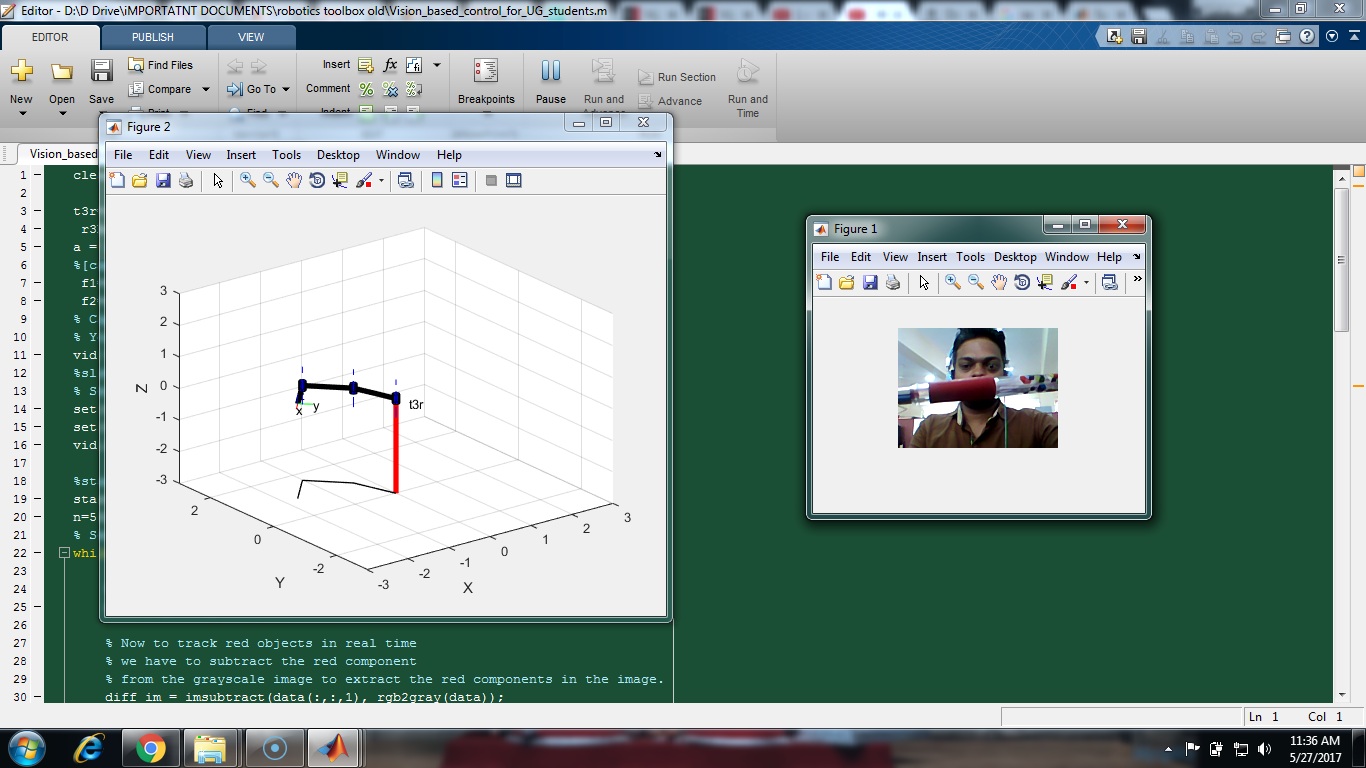Click Zoom In icon in Figure 2 toolbar

(247, 181)
